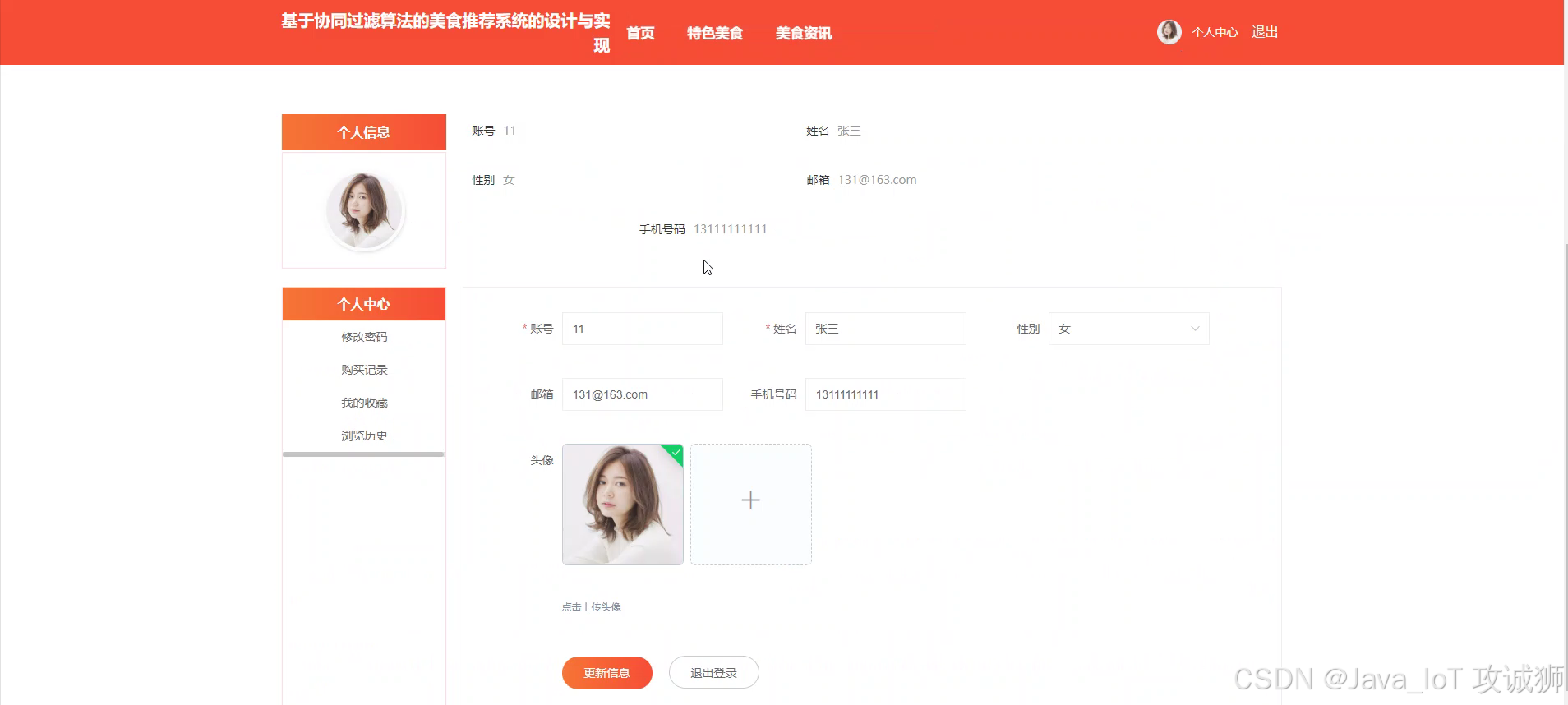Screen dimensions: 1568x705
Task: Click the profile photo in 个人信息 card
Action: click(364, 210)
